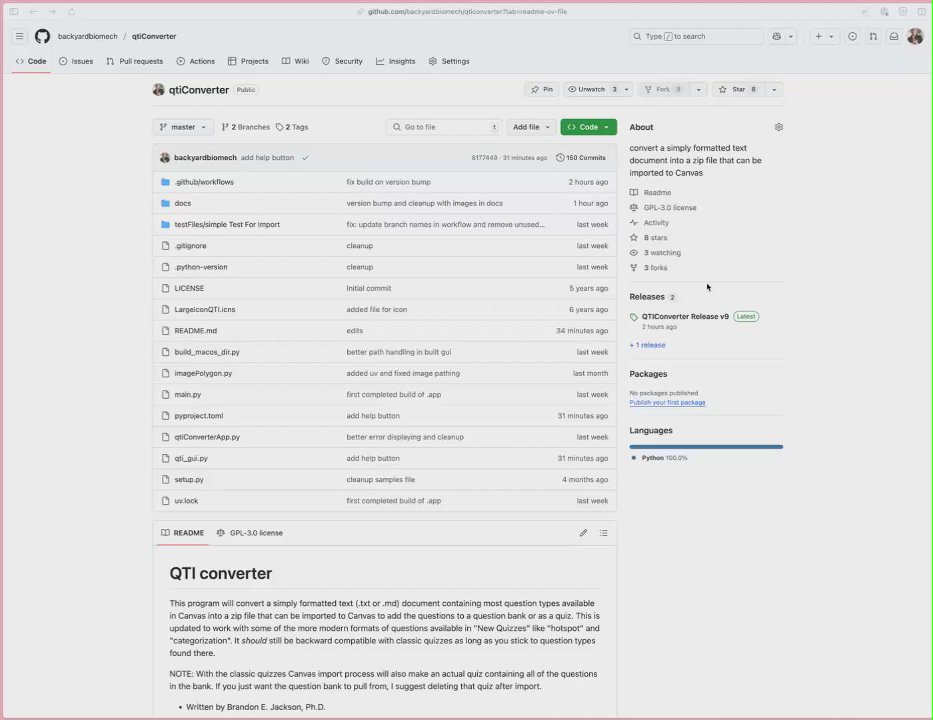Open the .github/workflows folder
This screenshot has width=933, height=720.
203,182
